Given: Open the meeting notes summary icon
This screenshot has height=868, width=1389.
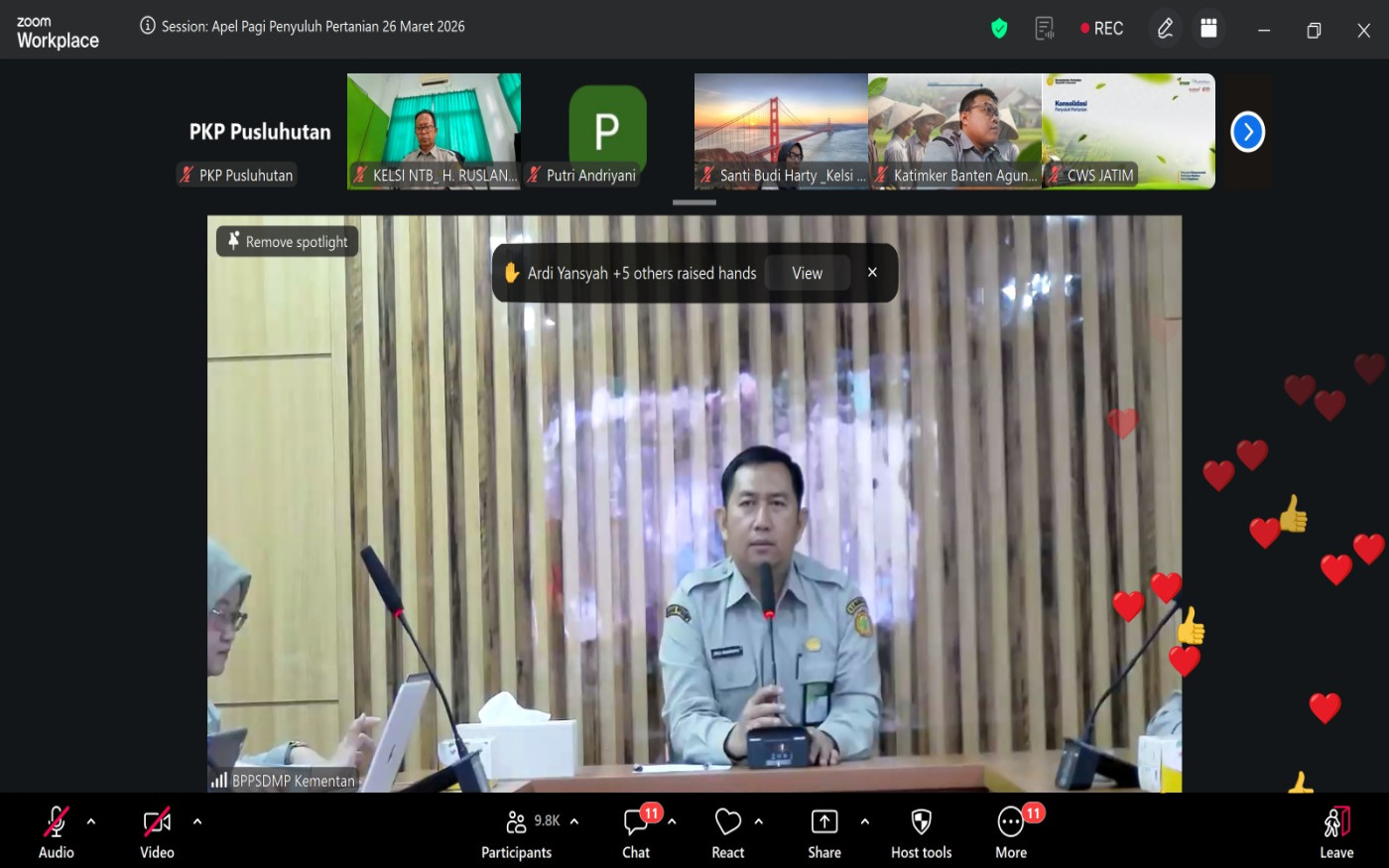Looking at the screenshot, I should tap(1044, 29).
